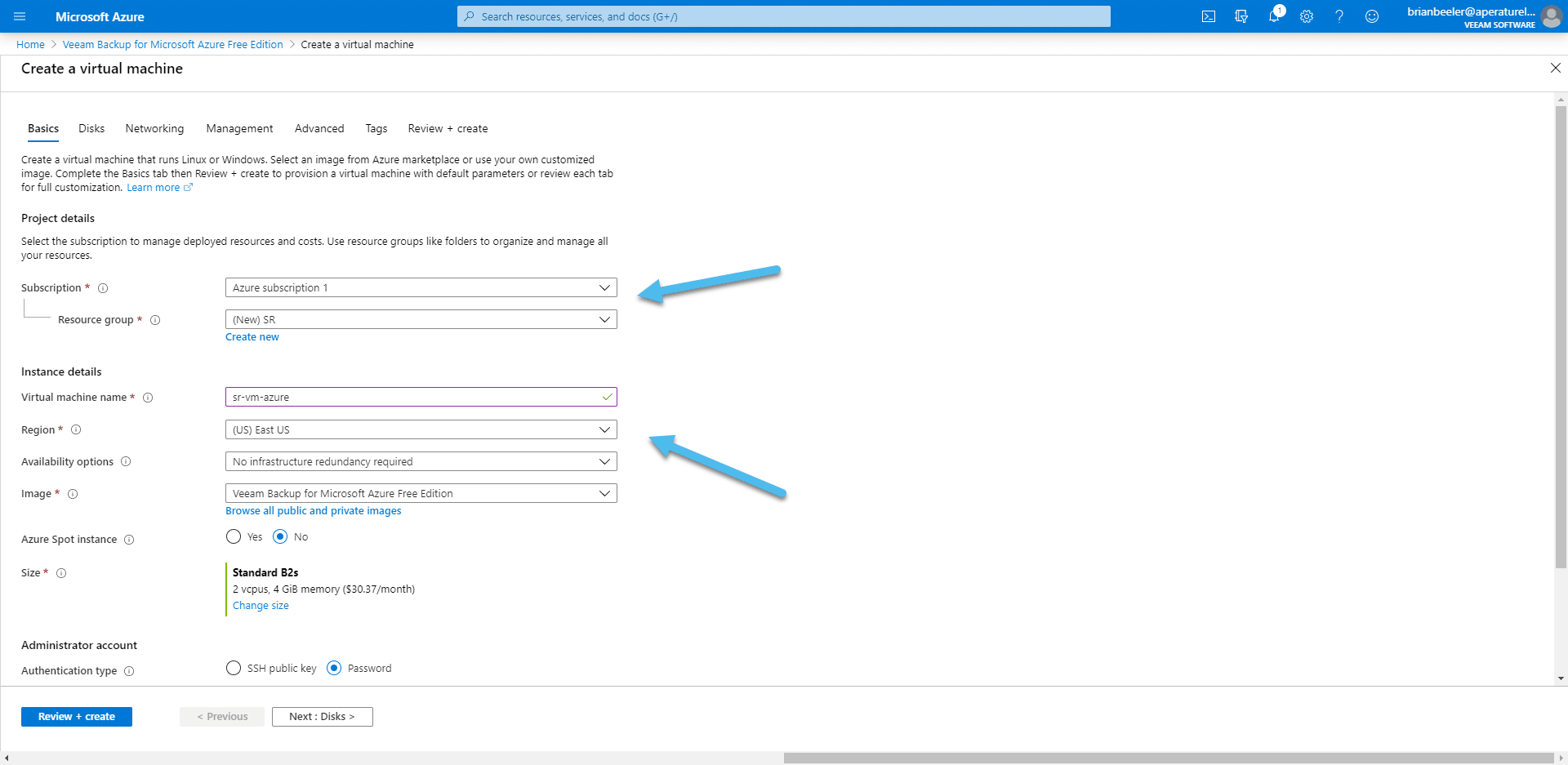Show info tooltip for Virtual machine name
Viewport: 1568px width, 765px height.
point(148,398)
